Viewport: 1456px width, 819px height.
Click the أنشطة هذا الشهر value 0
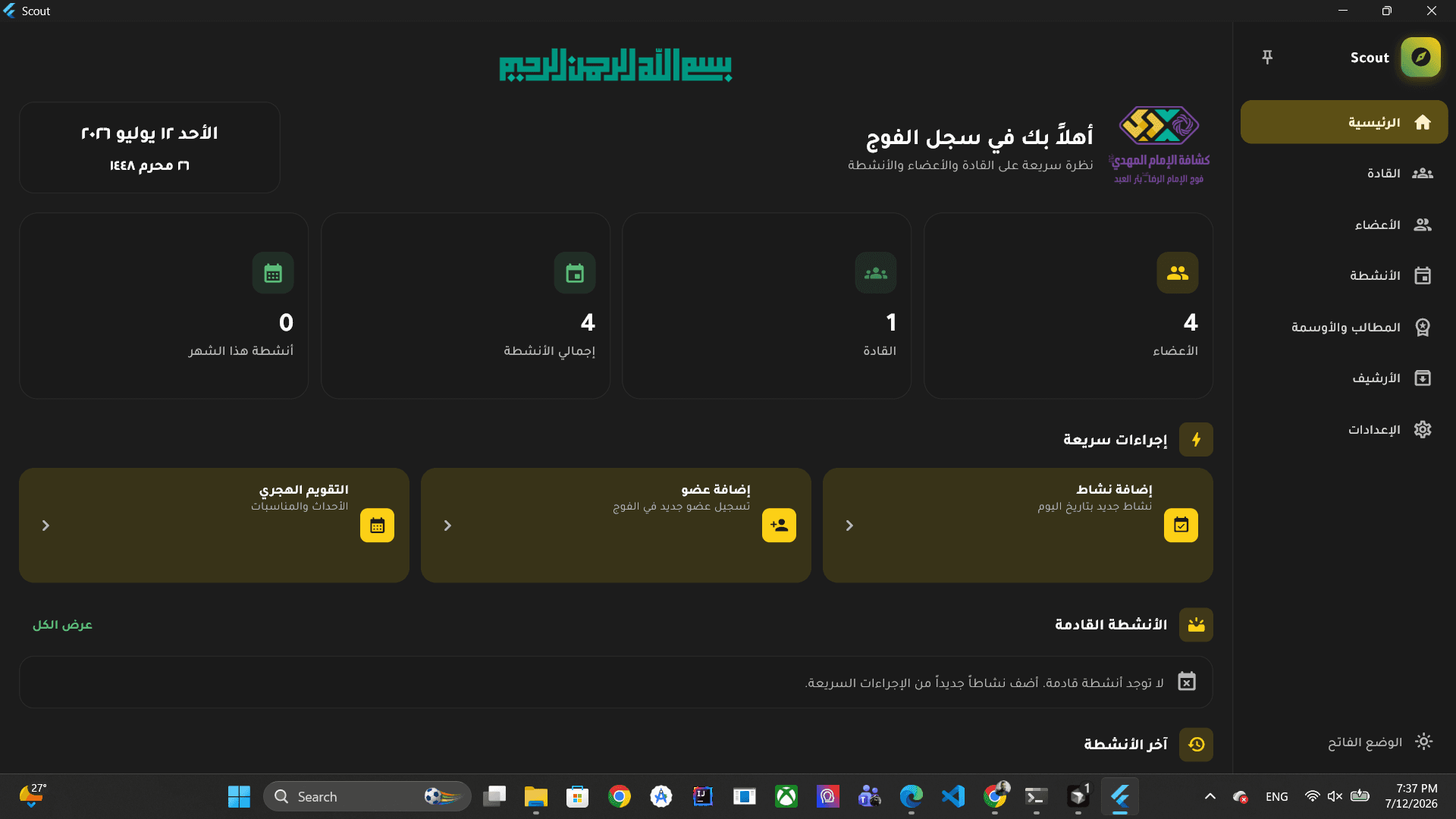click(x=286, y=323)
